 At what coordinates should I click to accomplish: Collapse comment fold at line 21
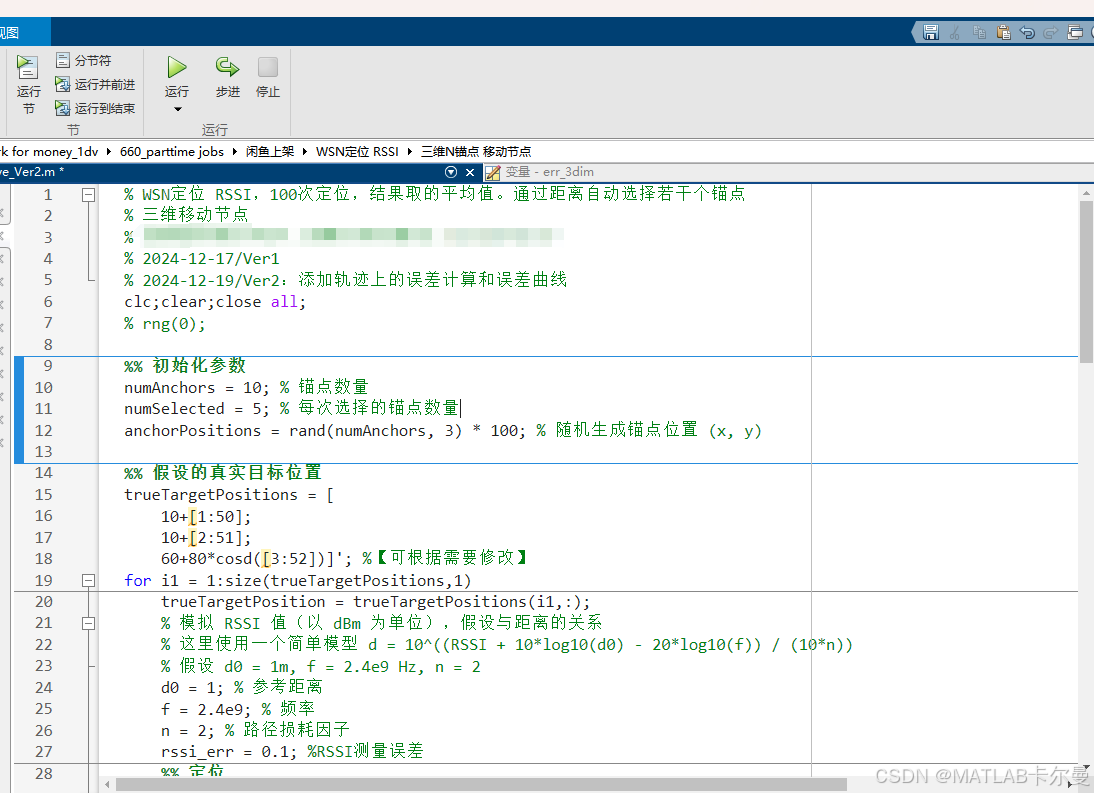tap(89, 624)
